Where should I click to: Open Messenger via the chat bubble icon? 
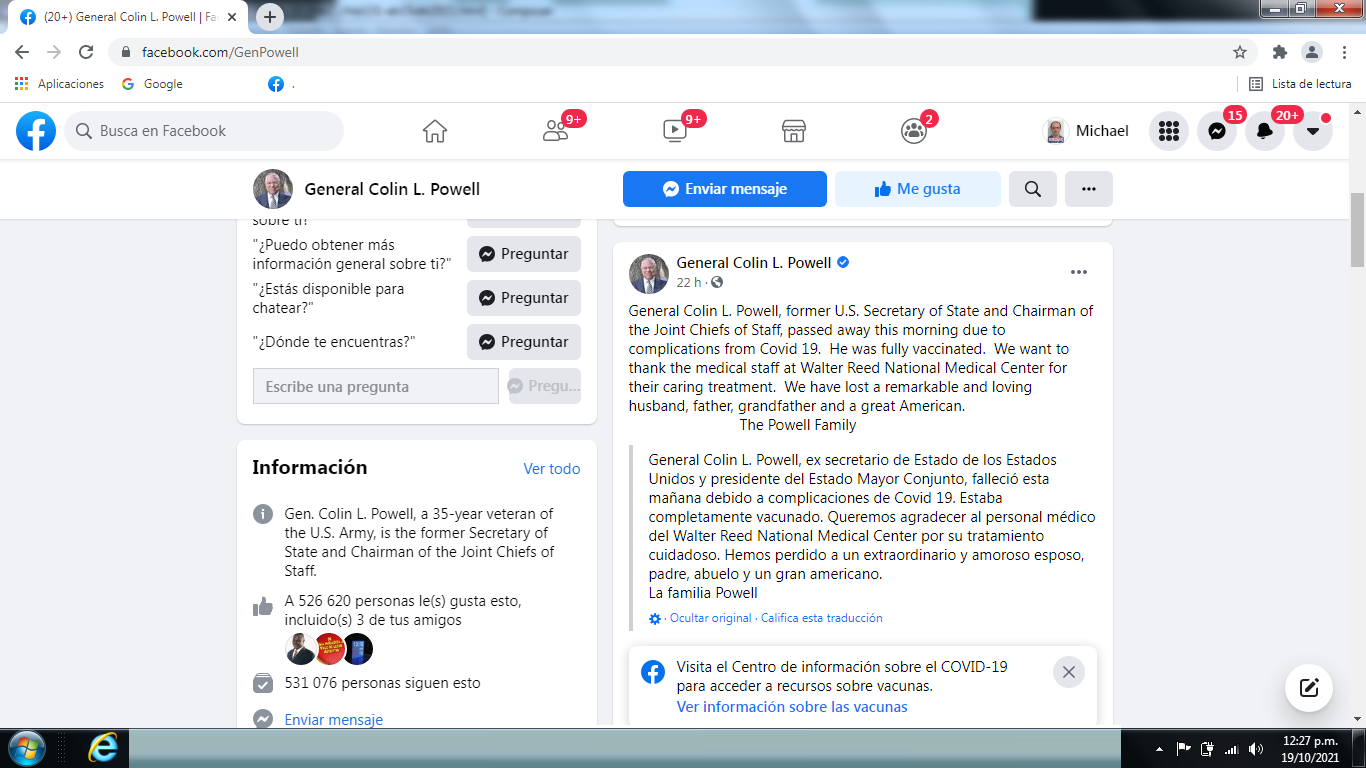coord(1216,130)
